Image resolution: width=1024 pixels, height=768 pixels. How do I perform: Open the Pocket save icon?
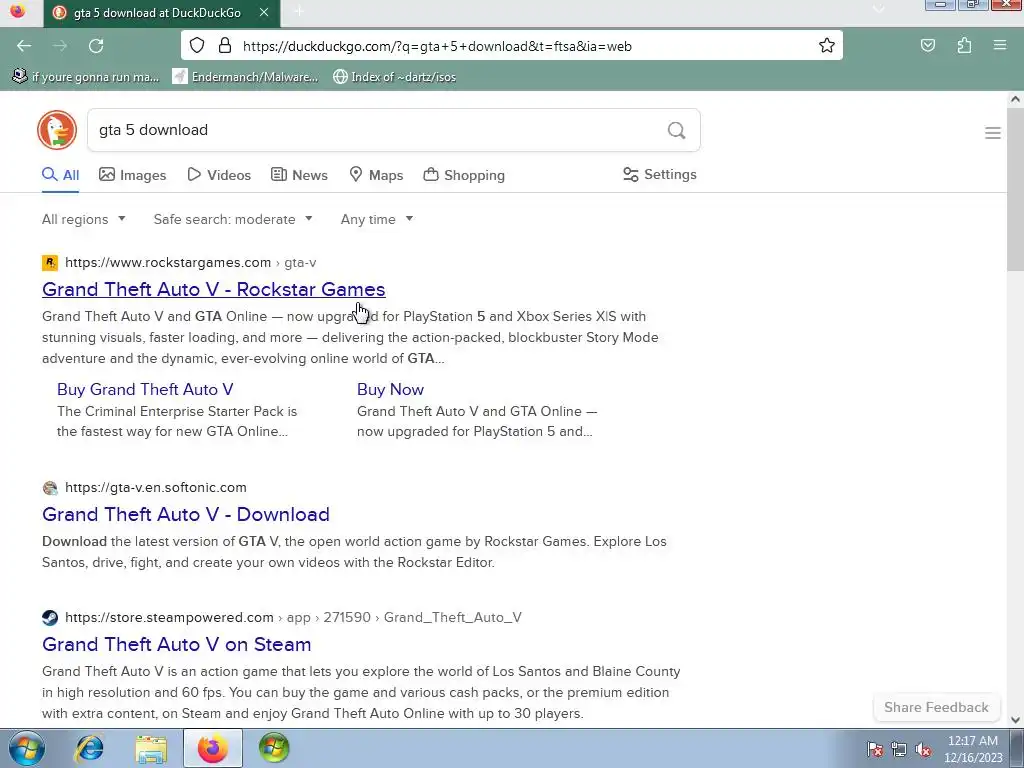tap(928, 46)
